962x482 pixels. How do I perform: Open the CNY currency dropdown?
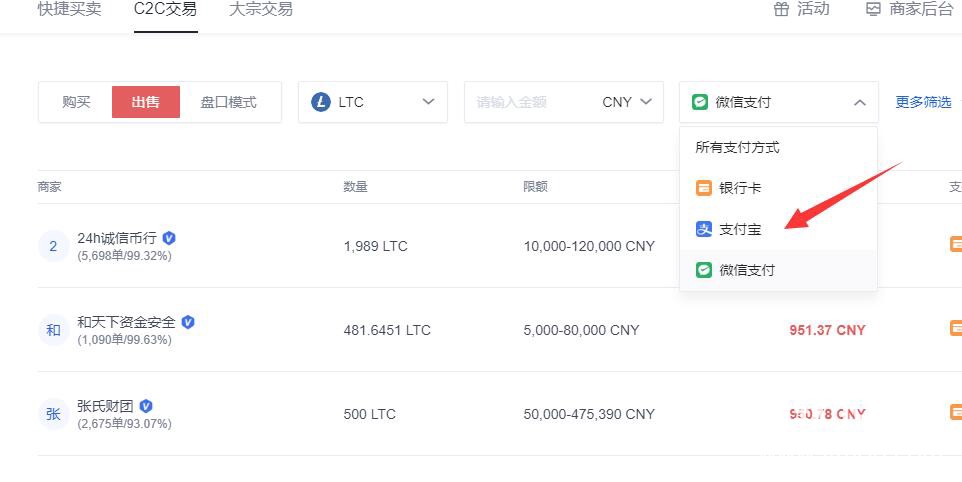(x=626, y=102)
